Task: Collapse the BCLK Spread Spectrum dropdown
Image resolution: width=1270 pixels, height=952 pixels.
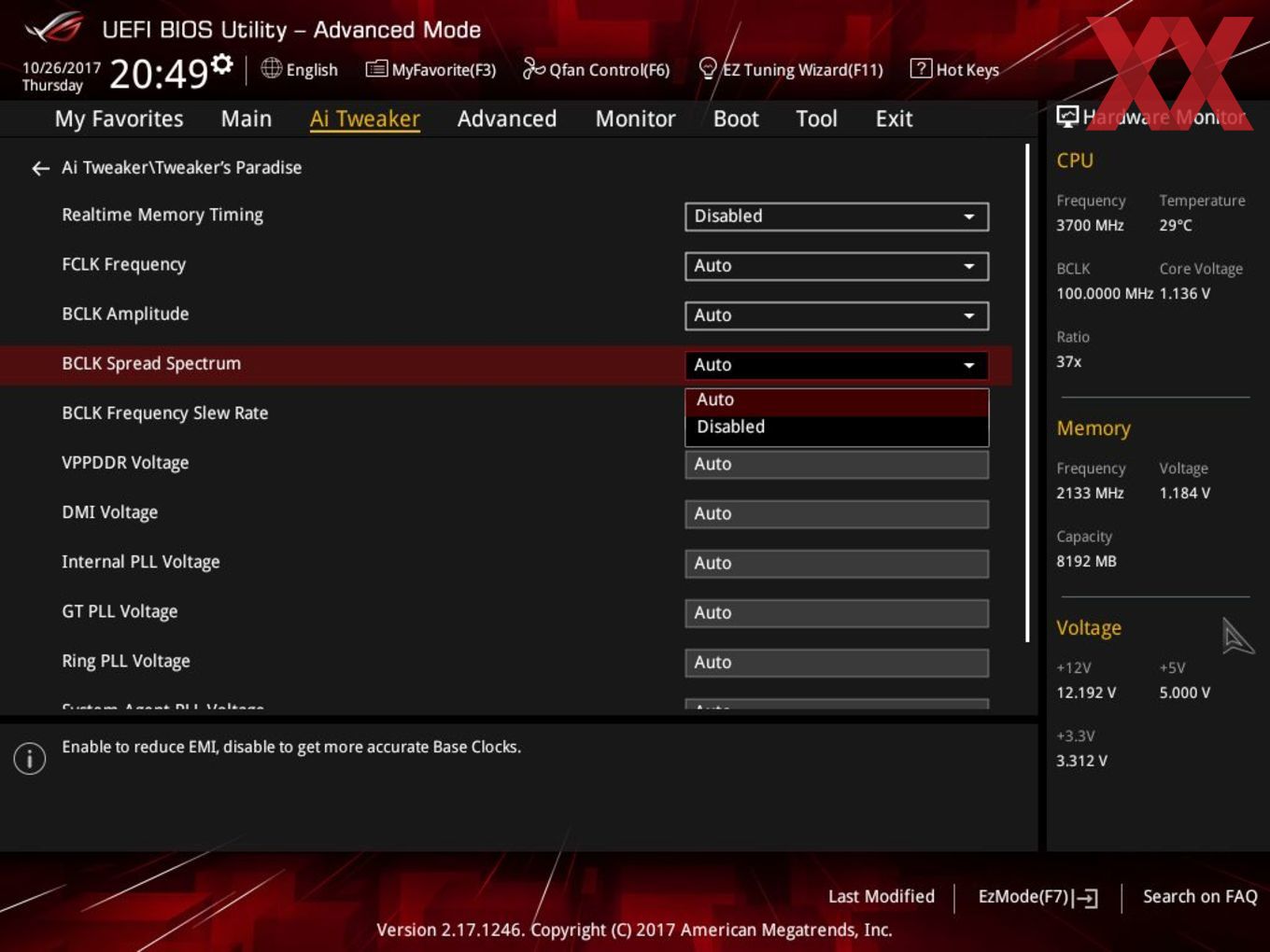Action: [836, 365]
